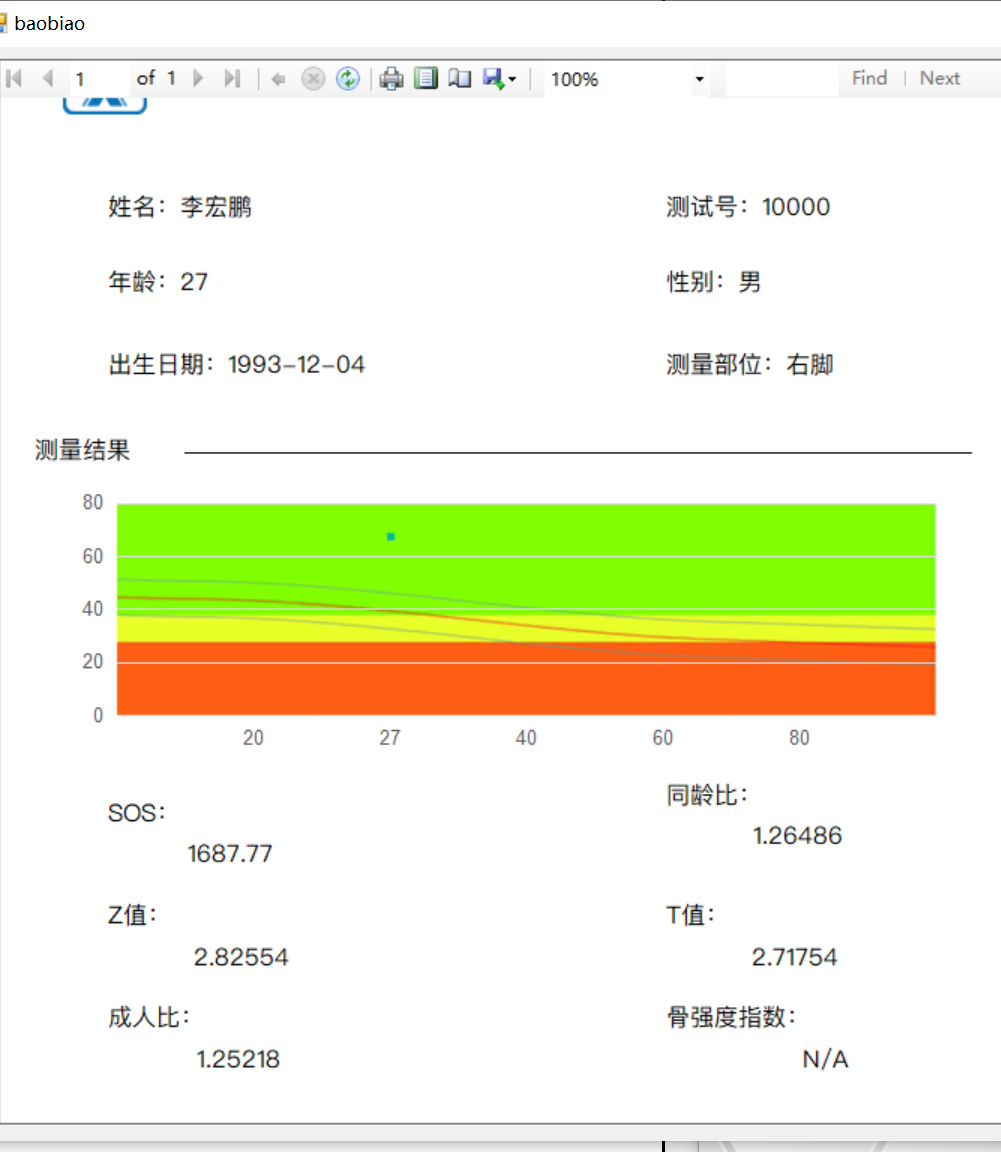Click the name 李宏鹏
Image resolution: width=1001 pixels, height=1152 pixels.
216,207
